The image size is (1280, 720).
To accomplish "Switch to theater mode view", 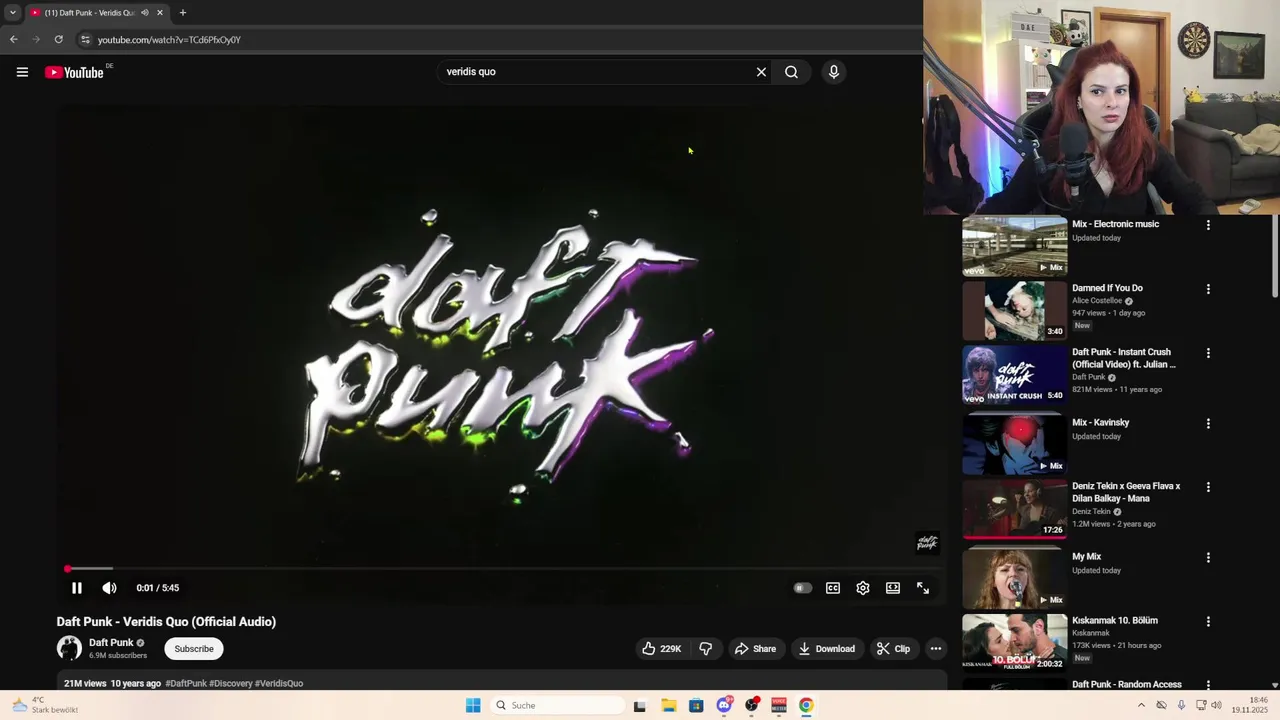I will (x=893, y=588).
